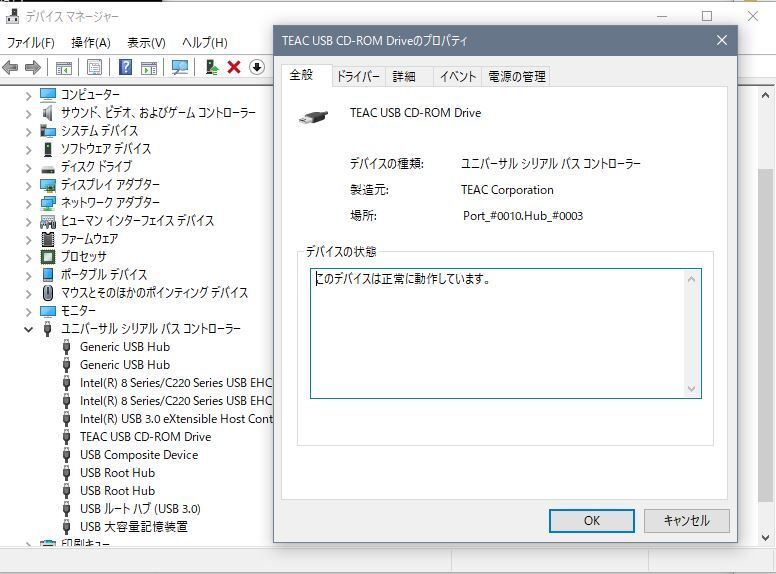Click the コンピューター monitor icon
Screen dimensions: 776x574
pos(48,95)
